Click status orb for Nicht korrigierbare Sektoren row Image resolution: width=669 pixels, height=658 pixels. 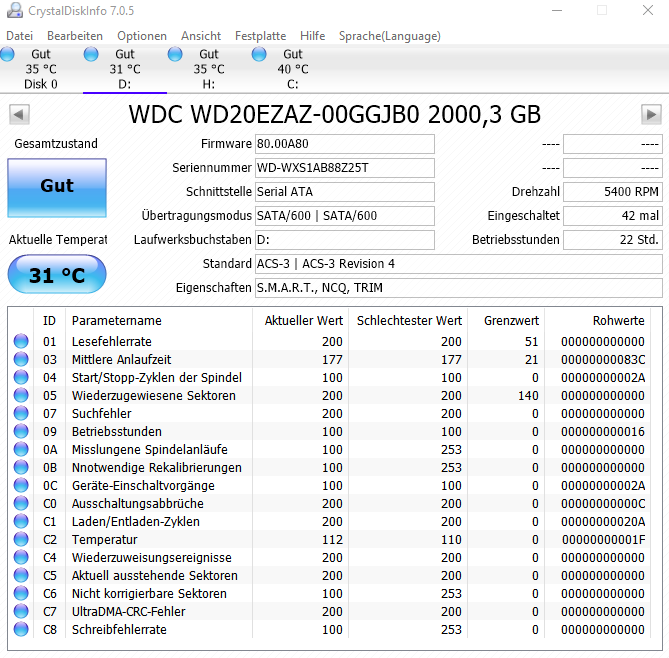pos(21,594)
